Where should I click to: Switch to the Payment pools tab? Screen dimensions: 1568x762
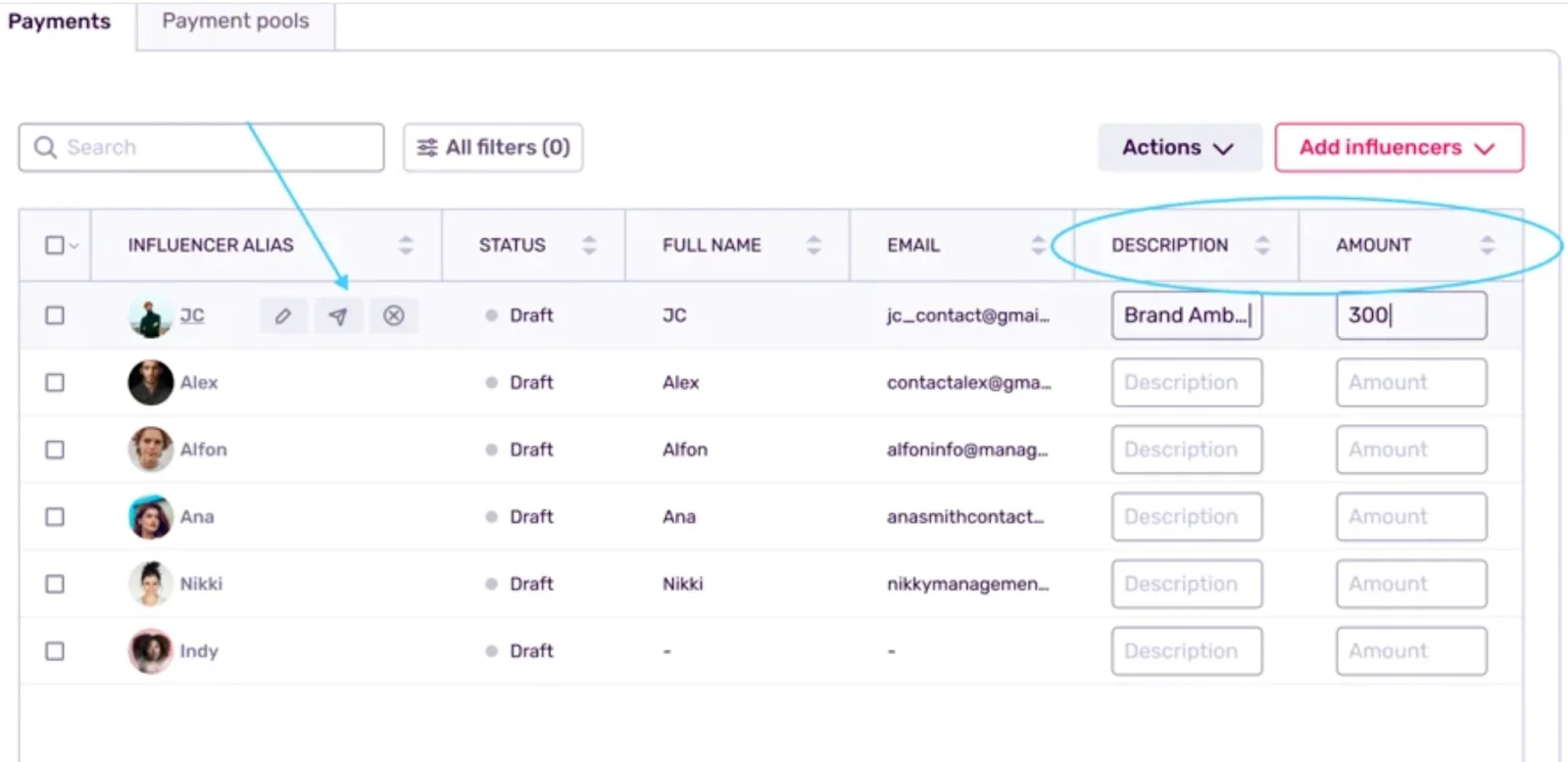[x=235, y=22]
